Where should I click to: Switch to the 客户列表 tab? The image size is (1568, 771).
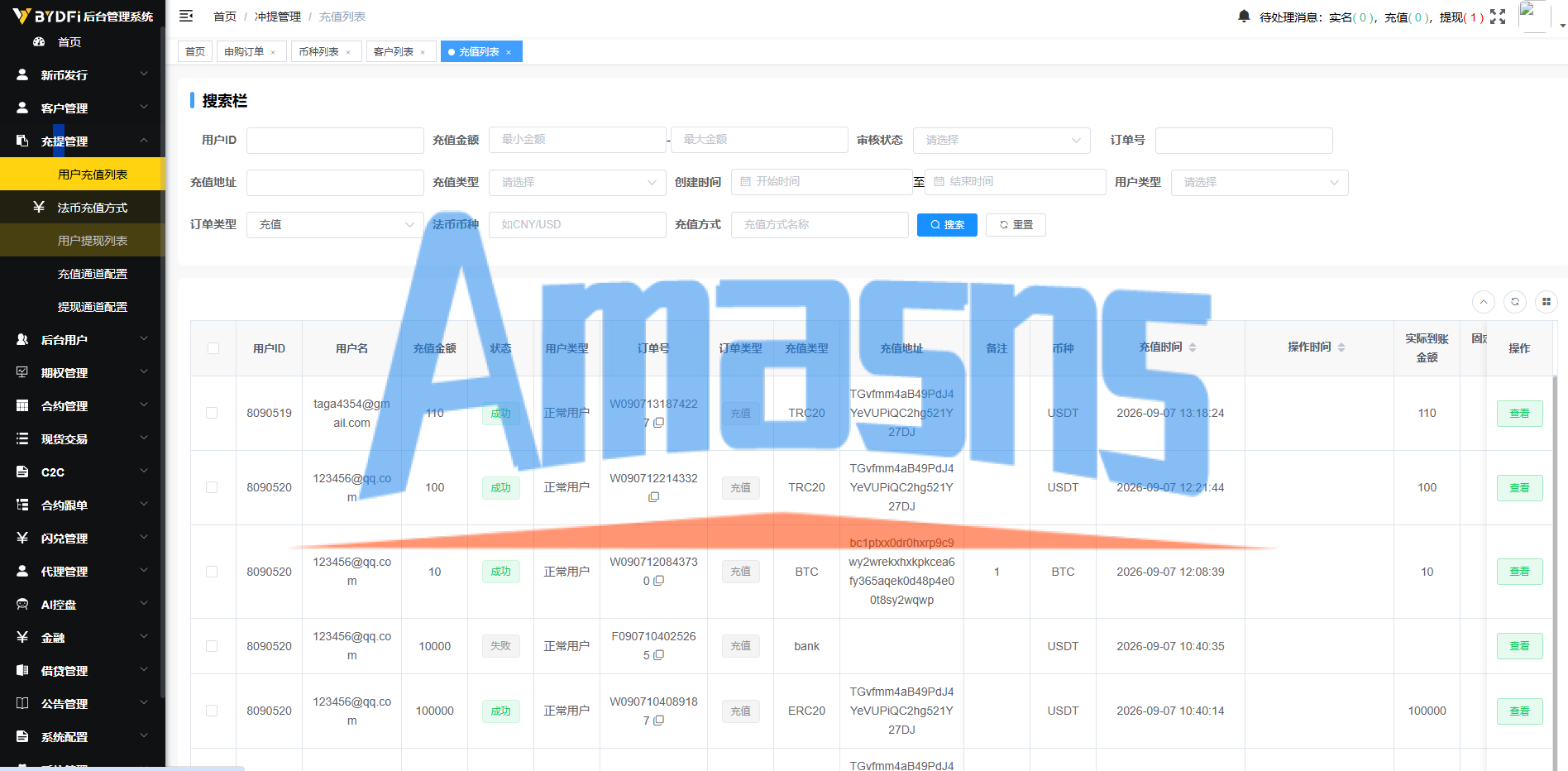(x=401, y=51)
